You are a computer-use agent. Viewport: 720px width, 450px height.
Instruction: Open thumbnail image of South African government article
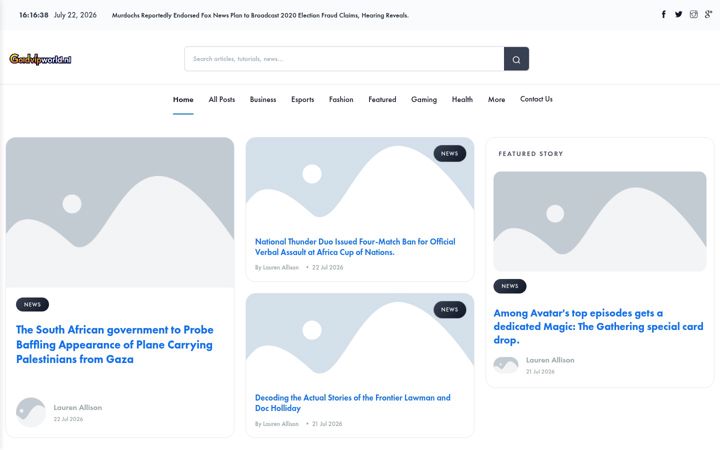tap(120, 213)
